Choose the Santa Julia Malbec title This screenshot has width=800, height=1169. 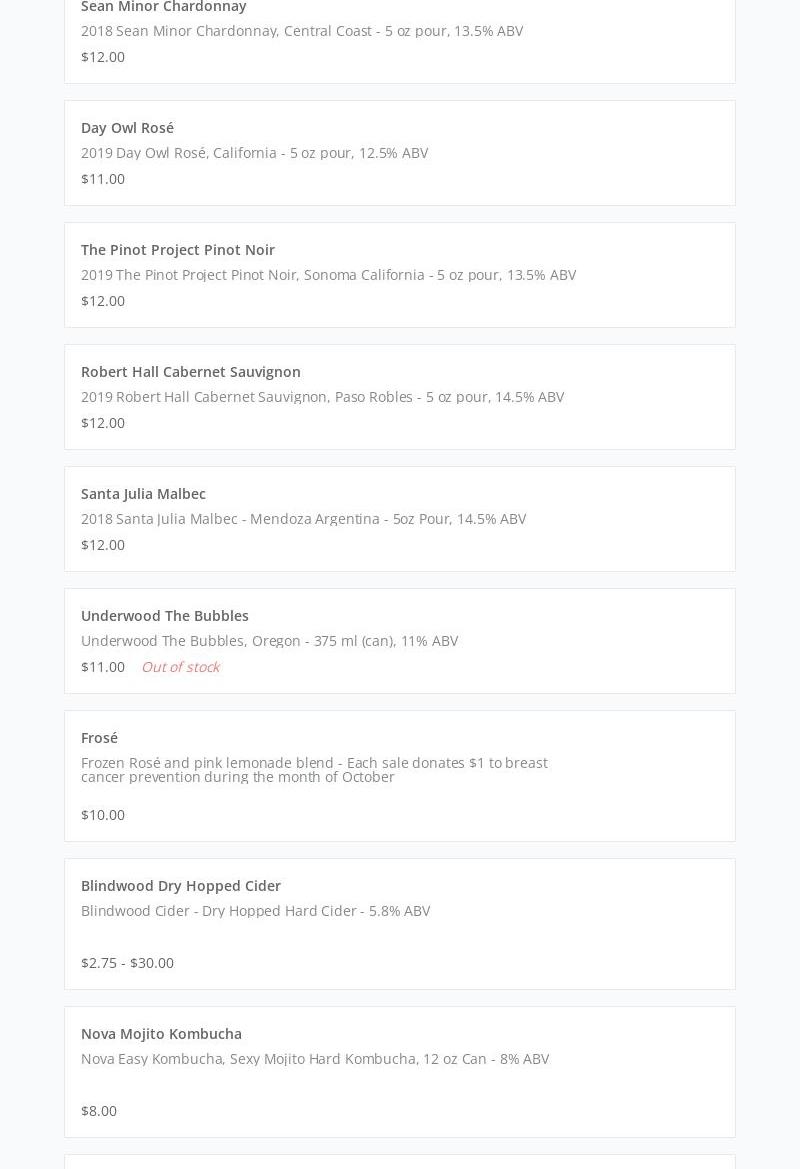coord(143,493)
